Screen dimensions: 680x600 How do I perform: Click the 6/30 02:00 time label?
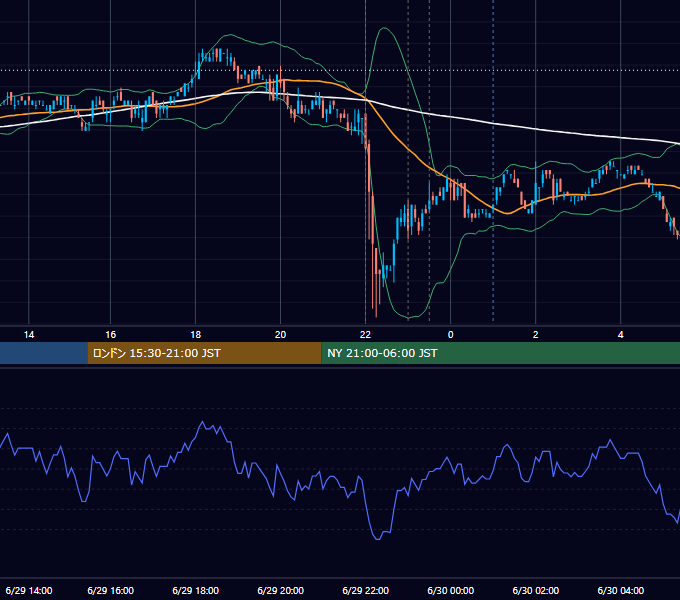(x=536, y=590)
